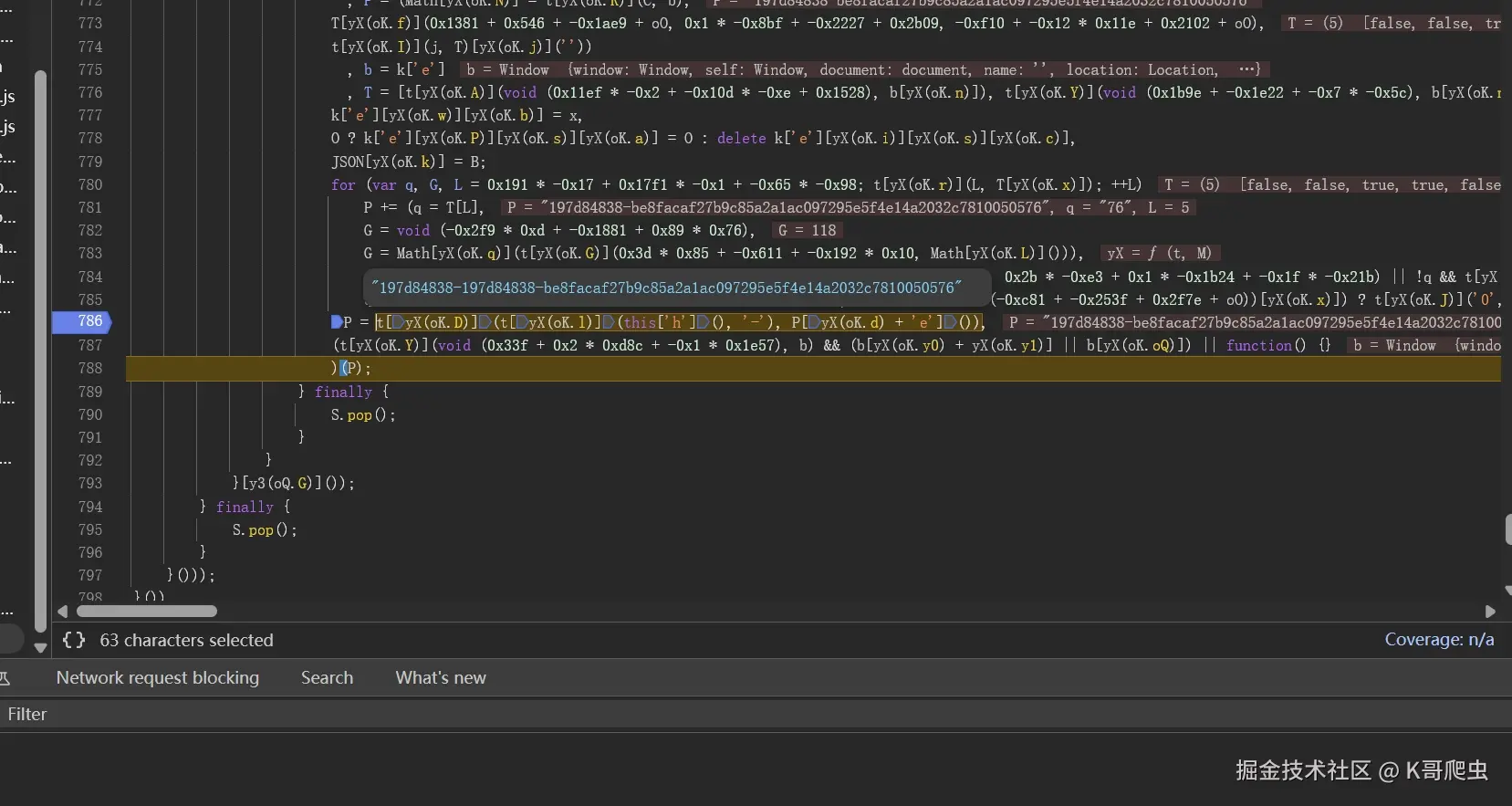Viewport: 1512px width, 806px height.
Task: Click the JSON assignment on line 779
Action: [x=408, y=162]
